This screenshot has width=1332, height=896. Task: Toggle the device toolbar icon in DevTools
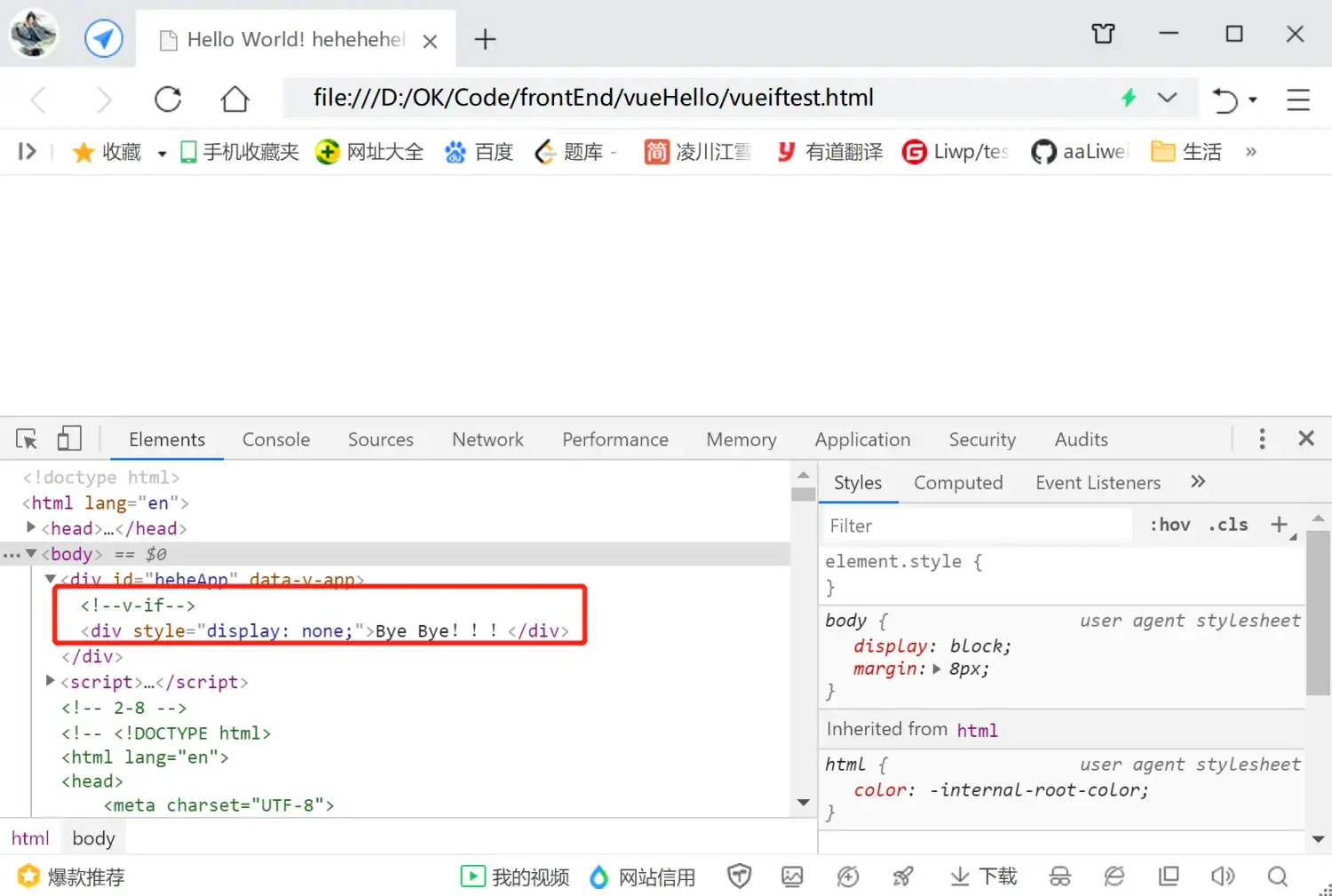point(69,439)
